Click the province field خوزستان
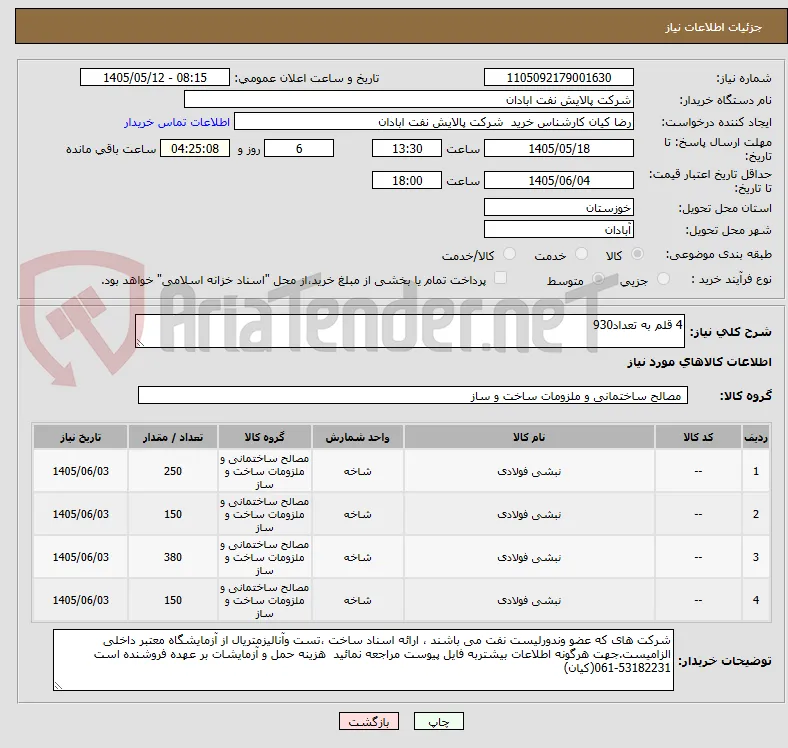Image resolution: width=788 pixels, height=748 pixels. point(559,207)
